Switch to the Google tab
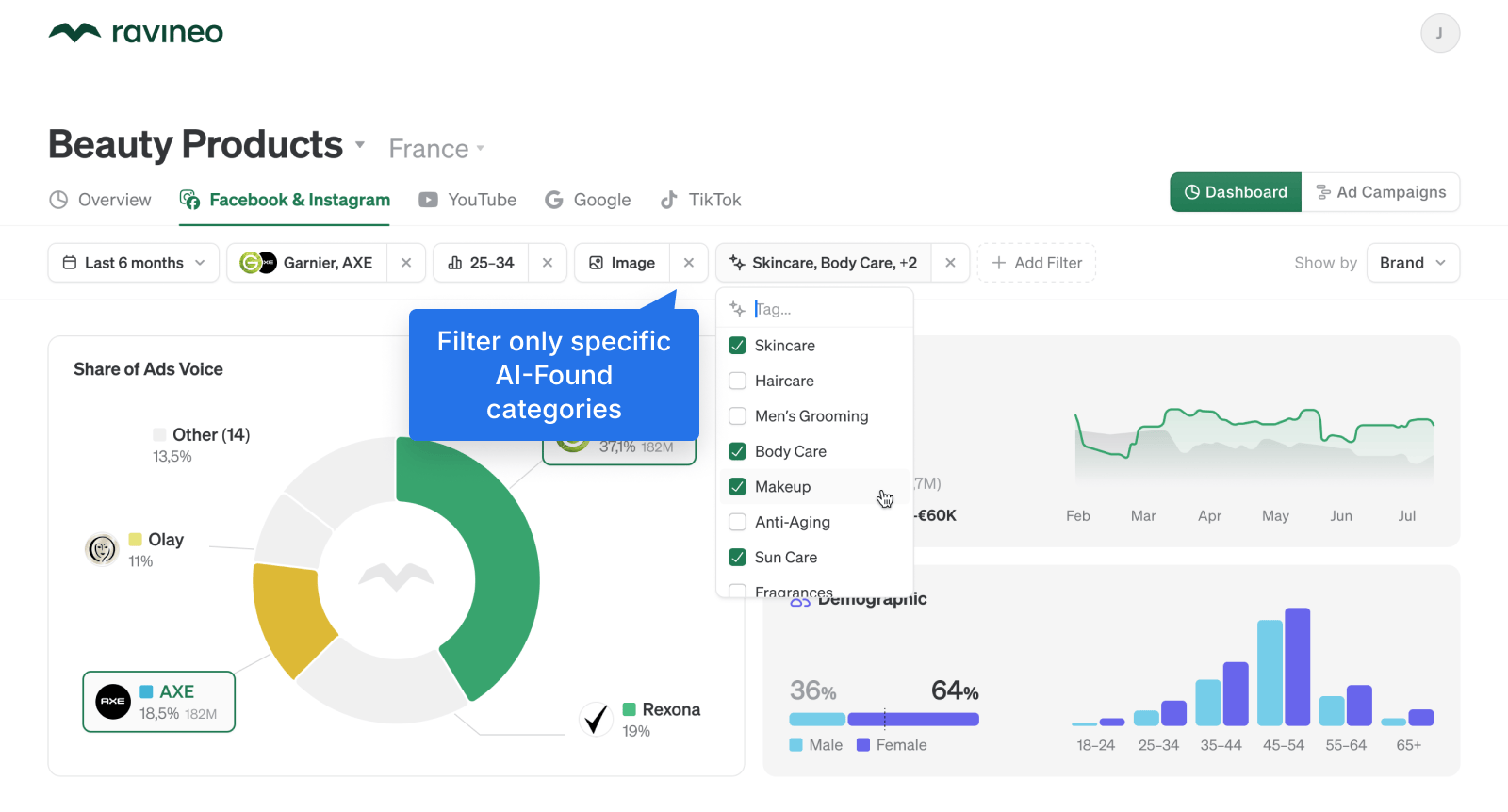This screenshot has width=1508, height=812. pyautogui.click(x=588, y=200)
